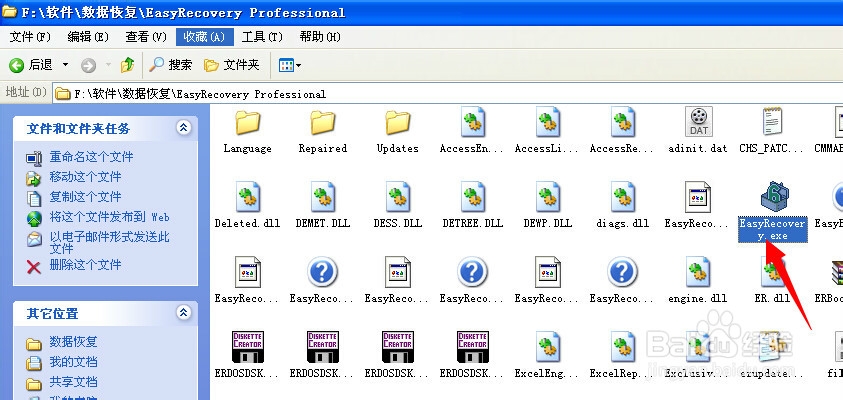
Task: Select the engine.dll file
Action: pos(698,281)
